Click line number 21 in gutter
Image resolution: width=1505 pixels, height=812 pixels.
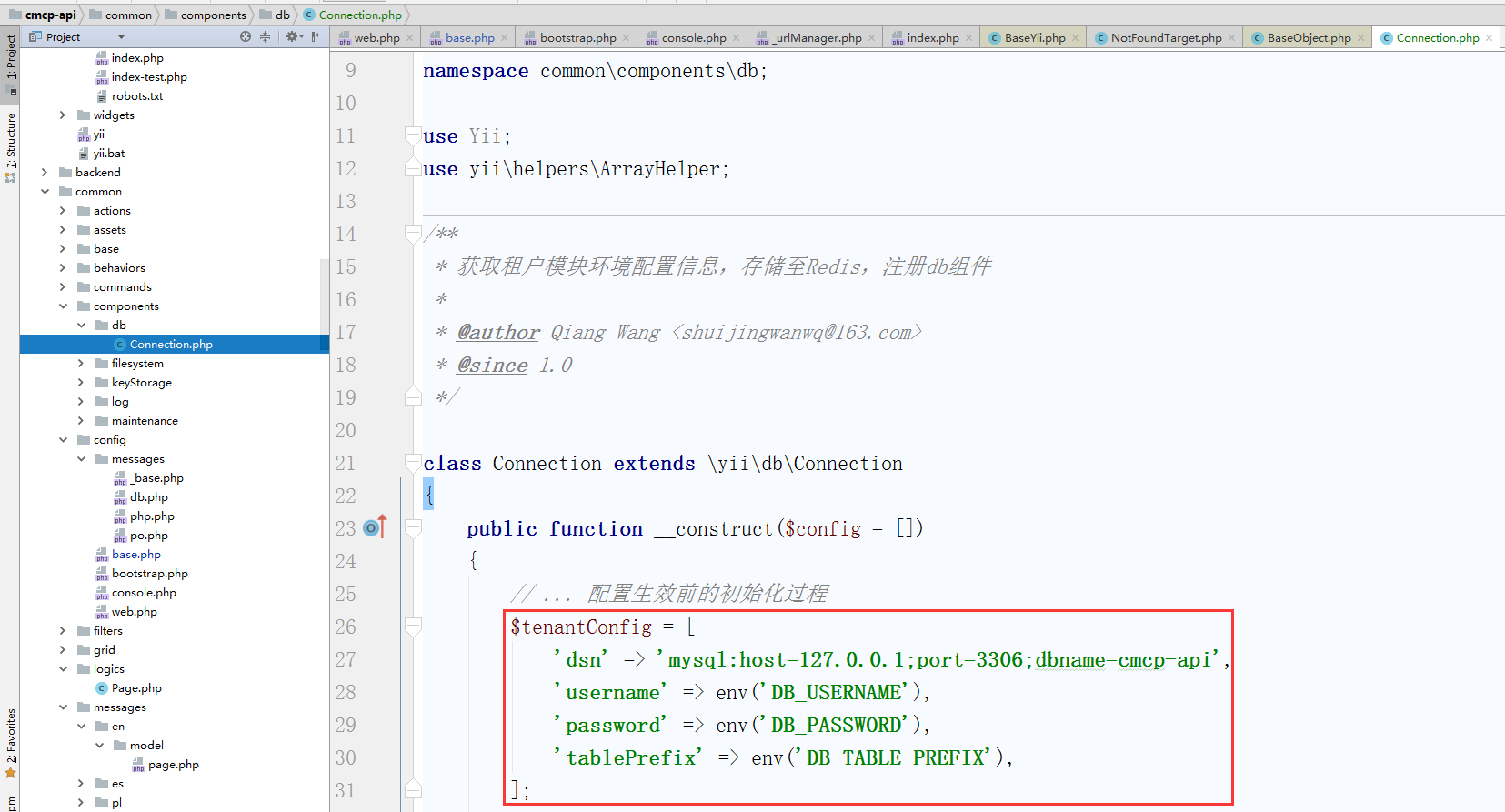(x=346, y=463)
